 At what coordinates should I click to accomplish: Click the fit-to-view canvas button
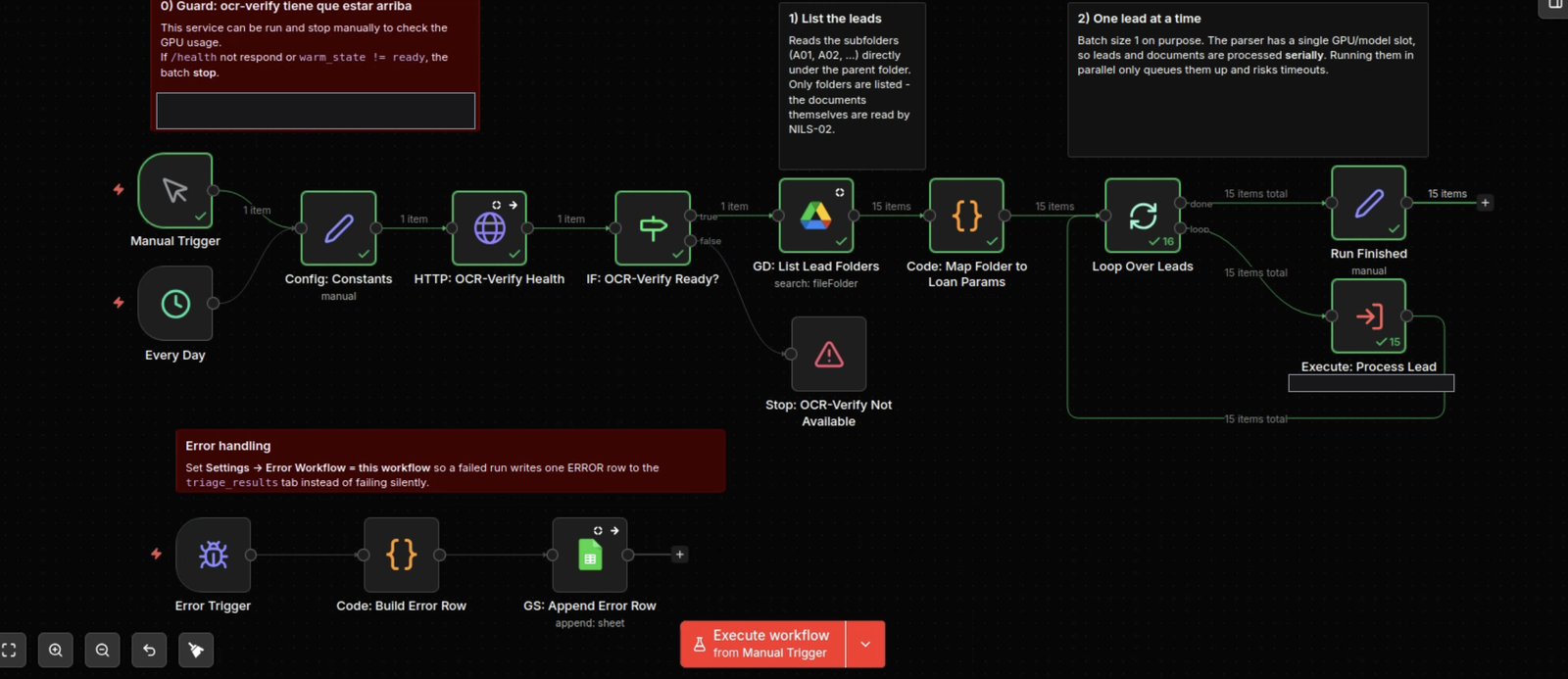[9, 650]
